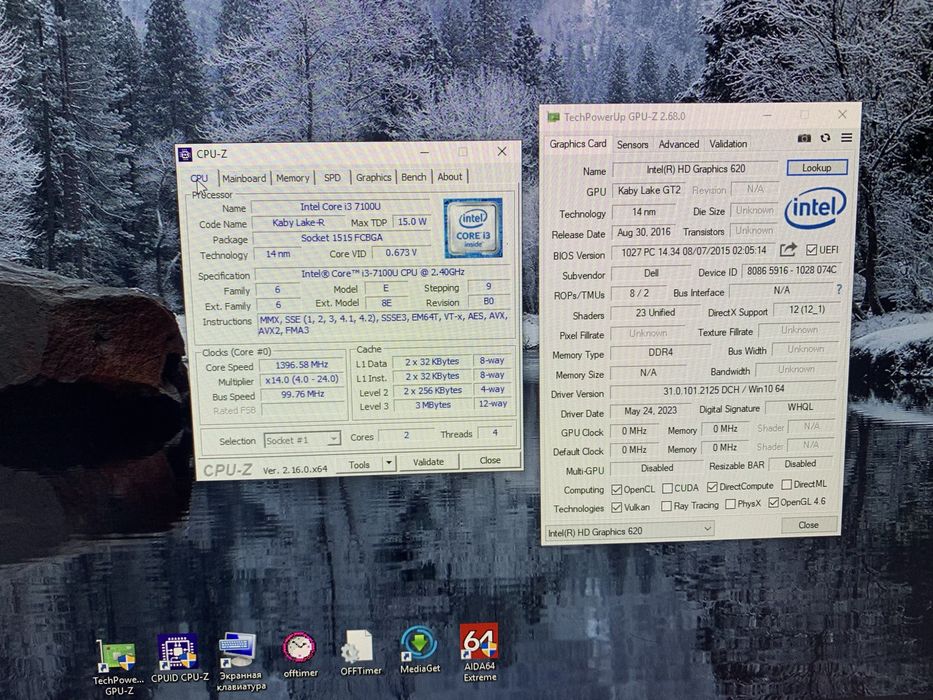Switch to the Memory tab
The width and height of the screenshot is (933, 700).
(293, 177)
